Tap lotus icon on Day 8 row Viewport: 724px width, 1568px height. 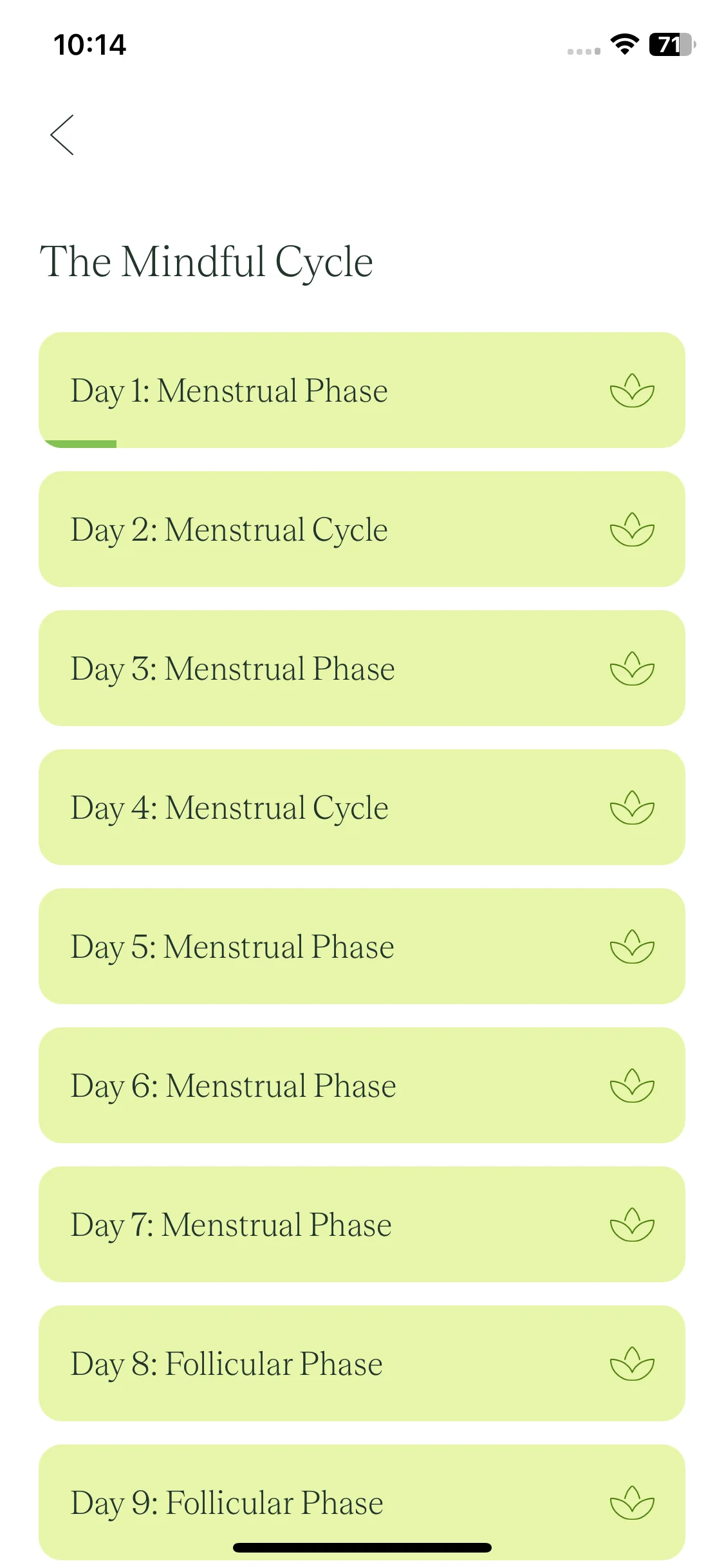click(632, 1364)
